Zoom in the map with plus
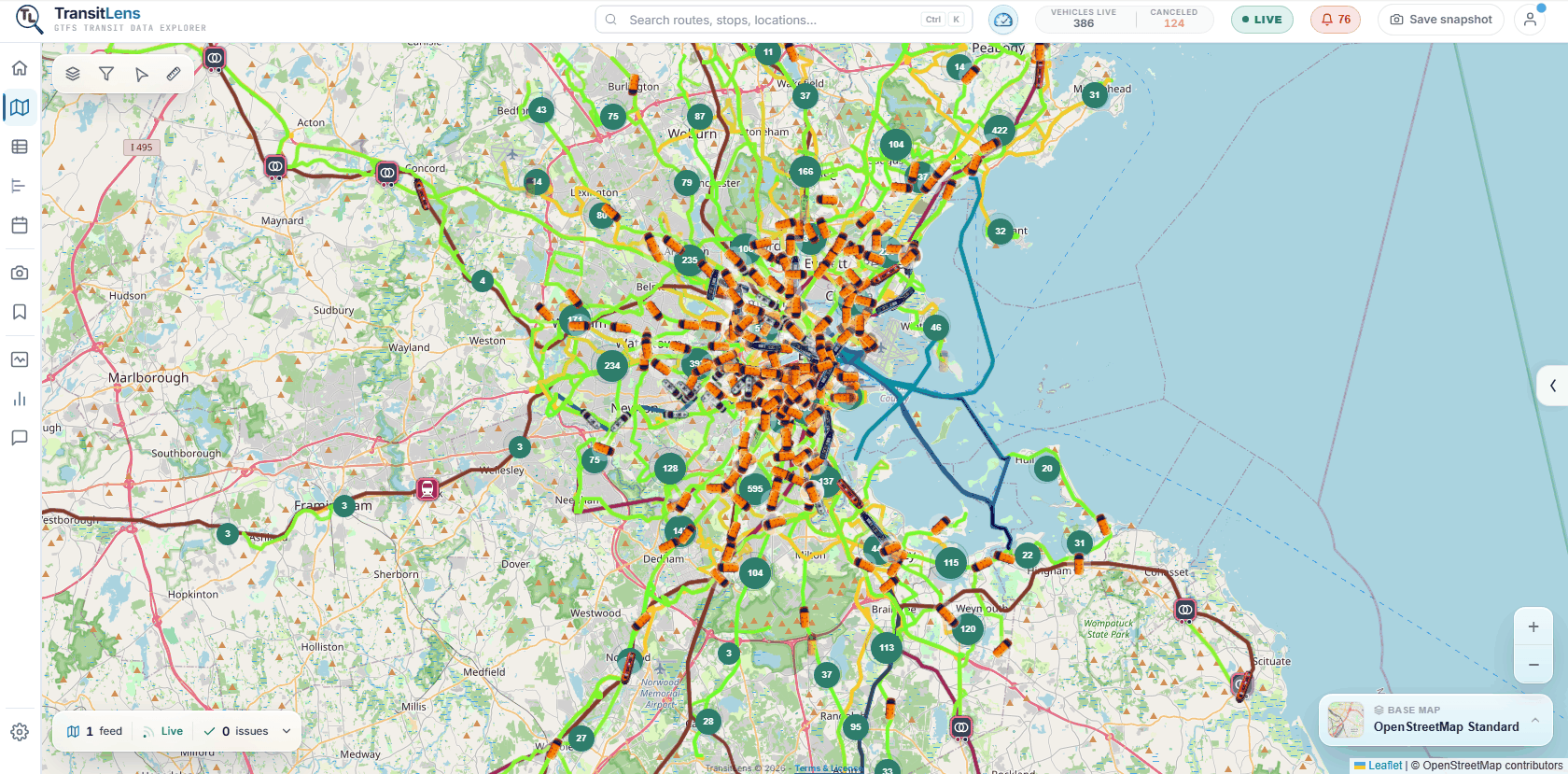Screen dimensions: 1568x774 click(1533, 627)
